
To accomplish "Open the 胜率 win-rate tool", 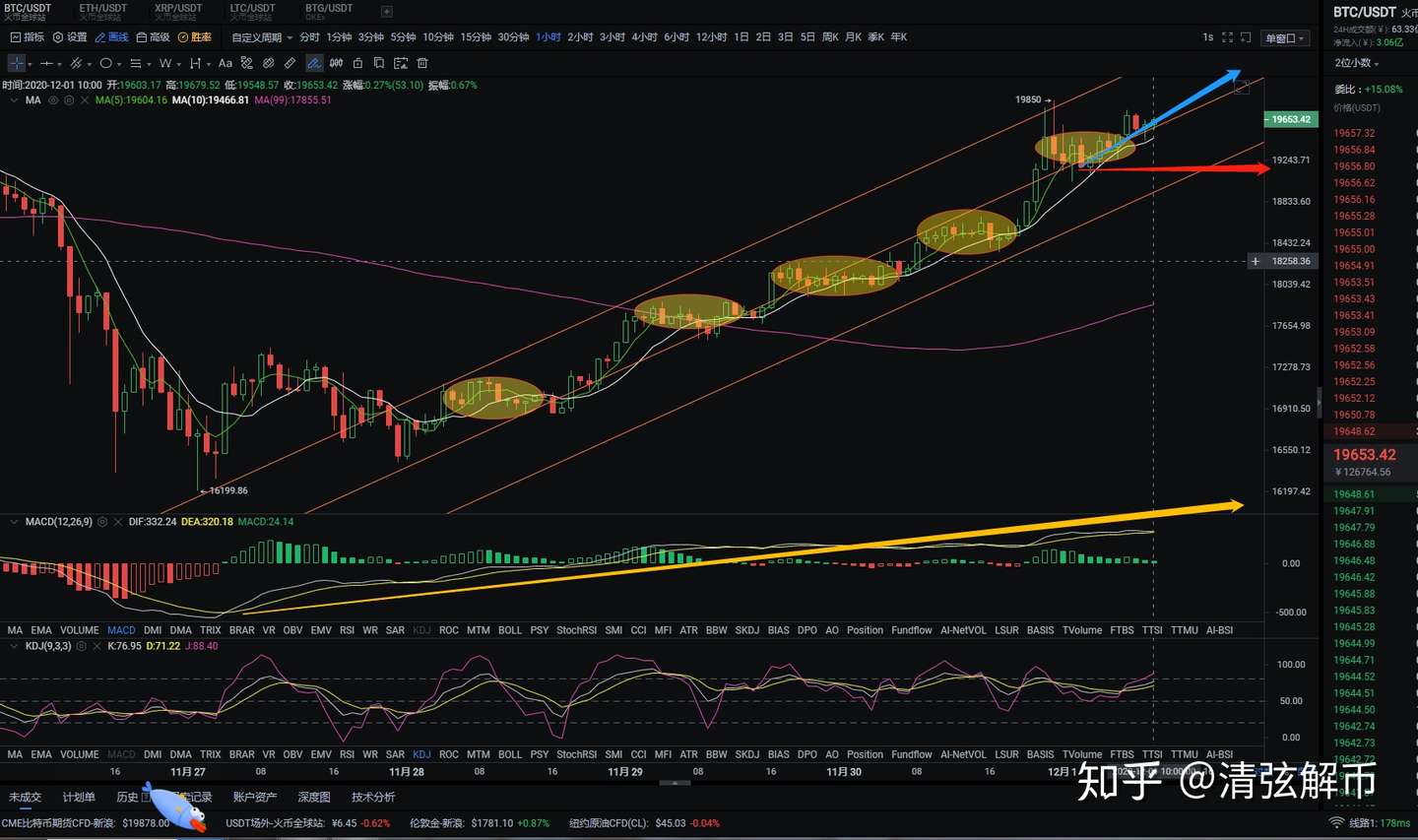I will (x=195, y=37).
